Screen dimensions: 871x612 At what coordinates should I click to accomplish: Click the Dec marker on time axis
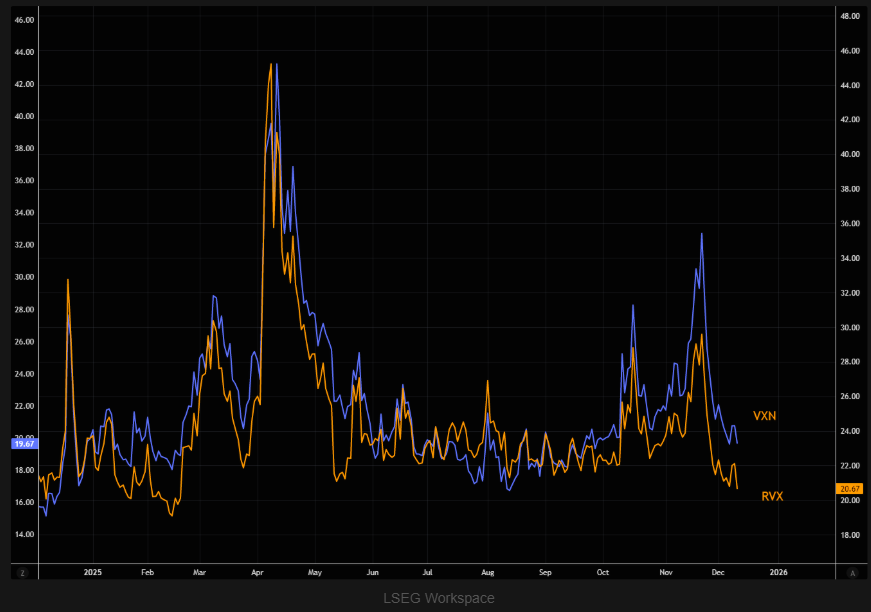[720, 572]
